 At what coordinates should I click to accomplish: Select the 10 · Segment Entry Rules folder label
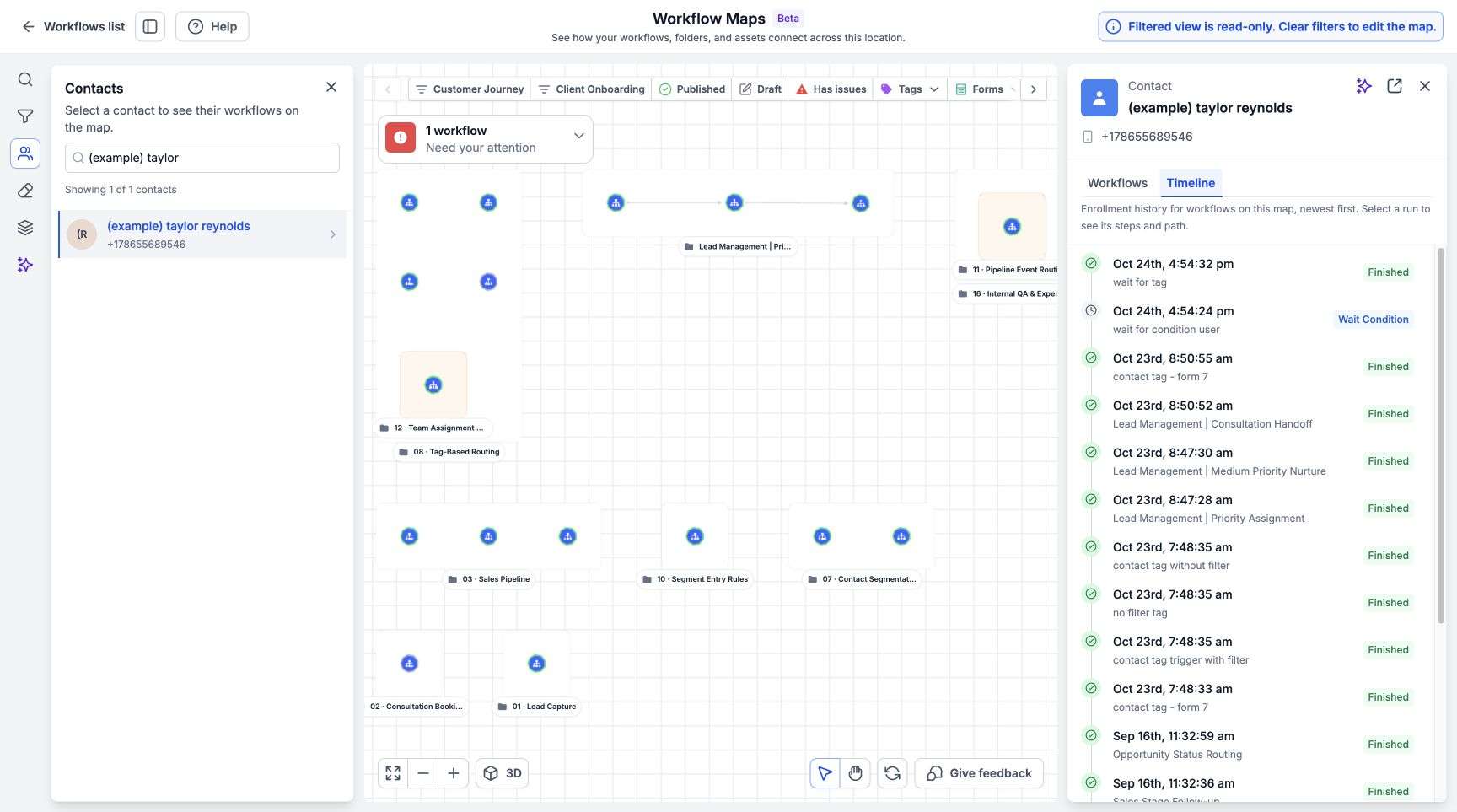[695, 579]
